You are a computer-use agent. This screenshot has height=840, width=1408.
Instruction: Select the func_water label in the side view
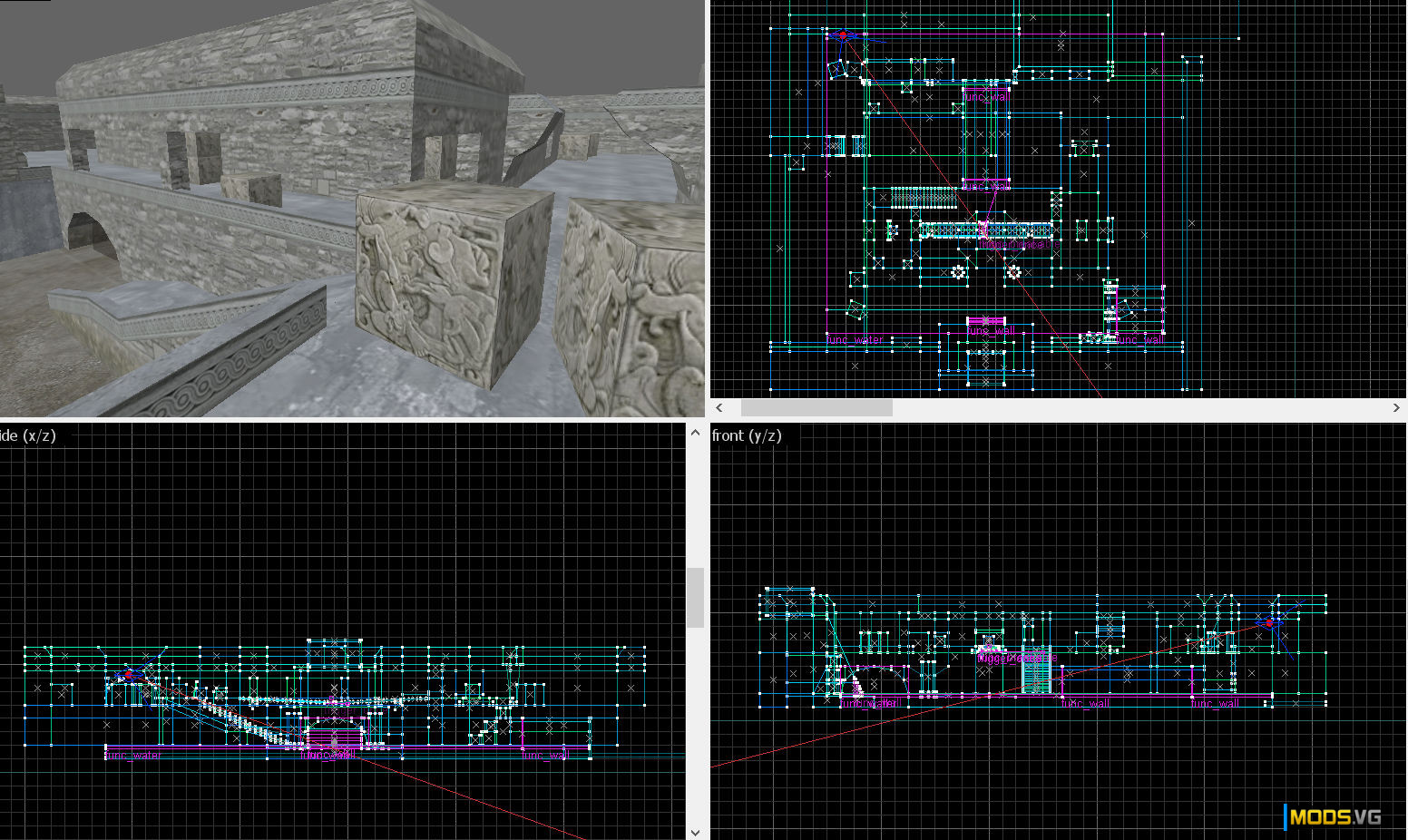tap(132, 755)
